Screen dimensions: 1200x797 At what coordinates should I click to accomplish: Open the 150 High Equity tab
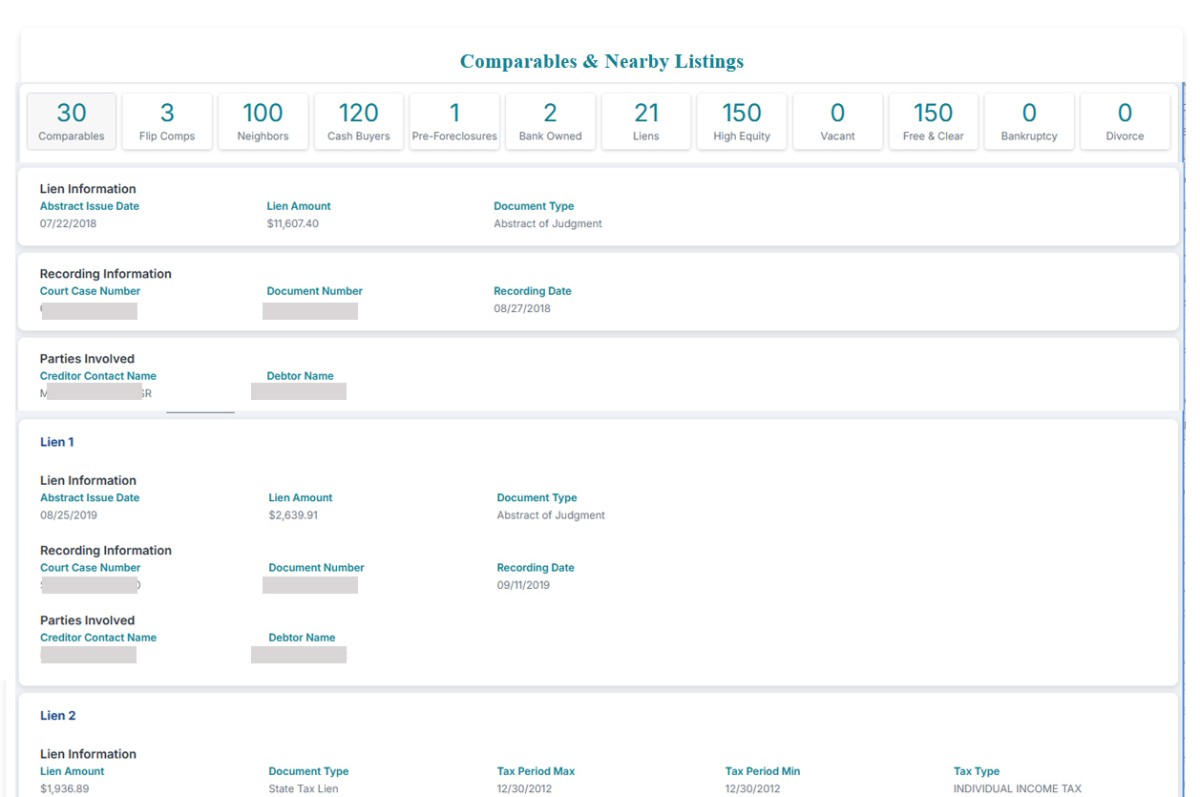(742, 121)
